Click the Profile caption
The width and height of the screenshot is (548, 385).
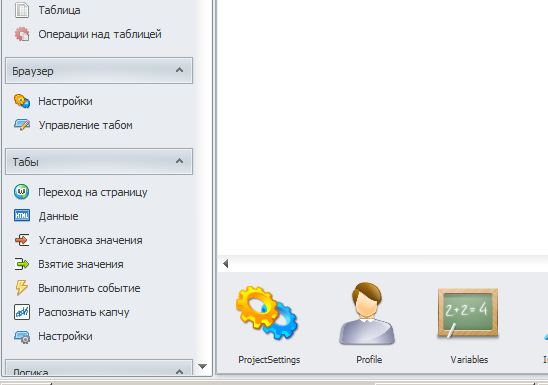(x=369, y=359)
